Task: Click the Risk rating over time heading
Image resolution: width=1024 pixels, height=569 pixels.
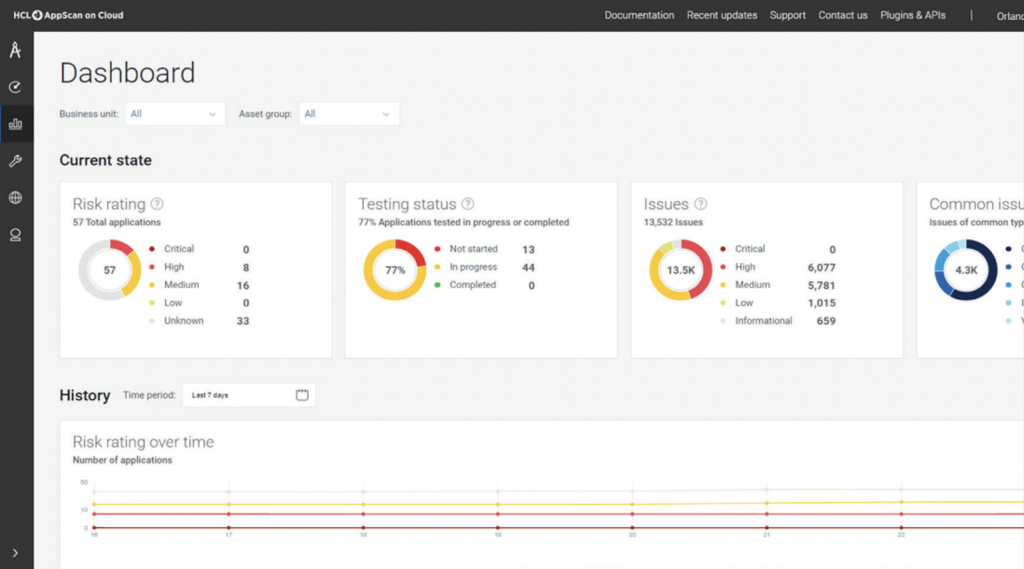Action: point(143,442)
